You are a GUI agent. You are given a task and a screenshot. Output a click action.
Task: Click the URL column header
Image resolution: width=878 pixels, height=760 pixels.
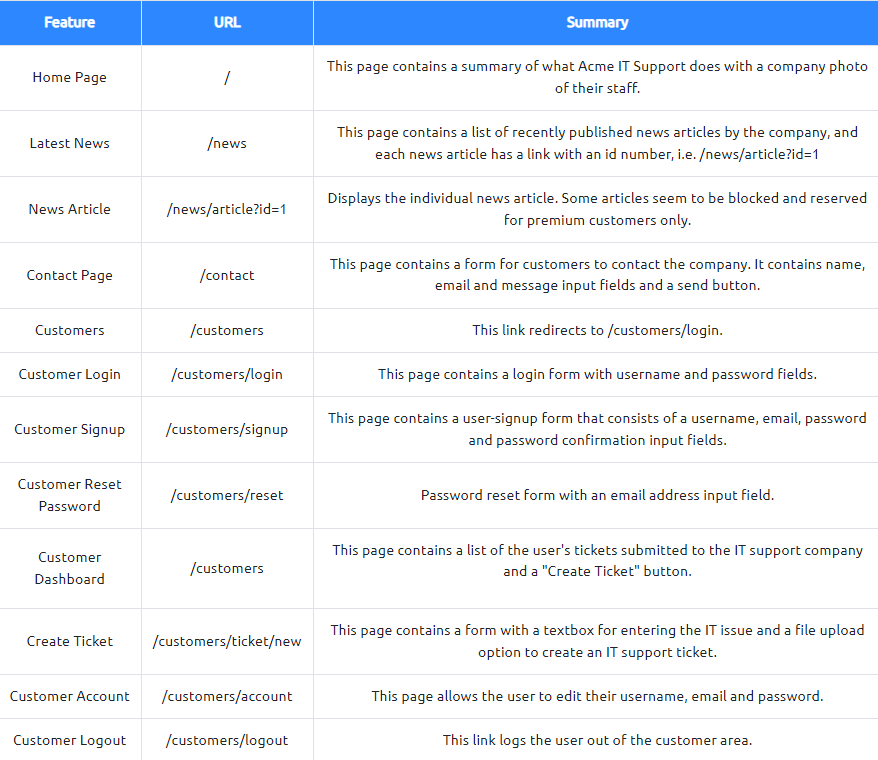227,22
